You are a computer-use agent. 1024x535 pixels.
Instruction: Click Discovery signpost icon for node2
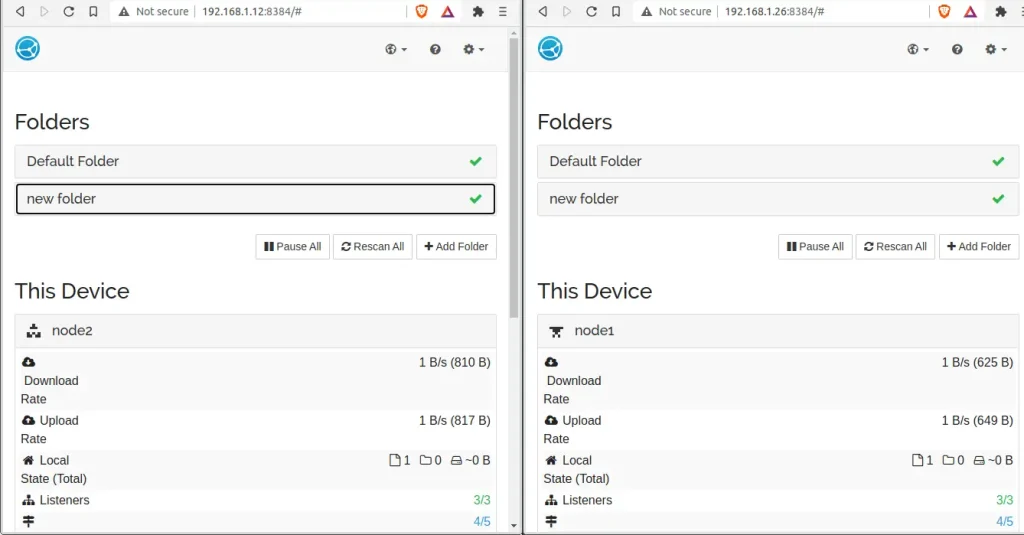click(x=28, y=521)
